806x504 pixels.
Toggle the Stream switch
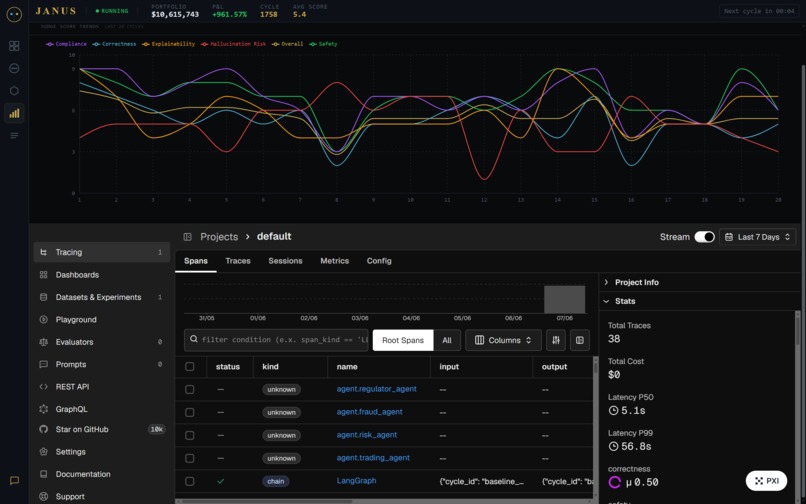click(x=704, y=237)
